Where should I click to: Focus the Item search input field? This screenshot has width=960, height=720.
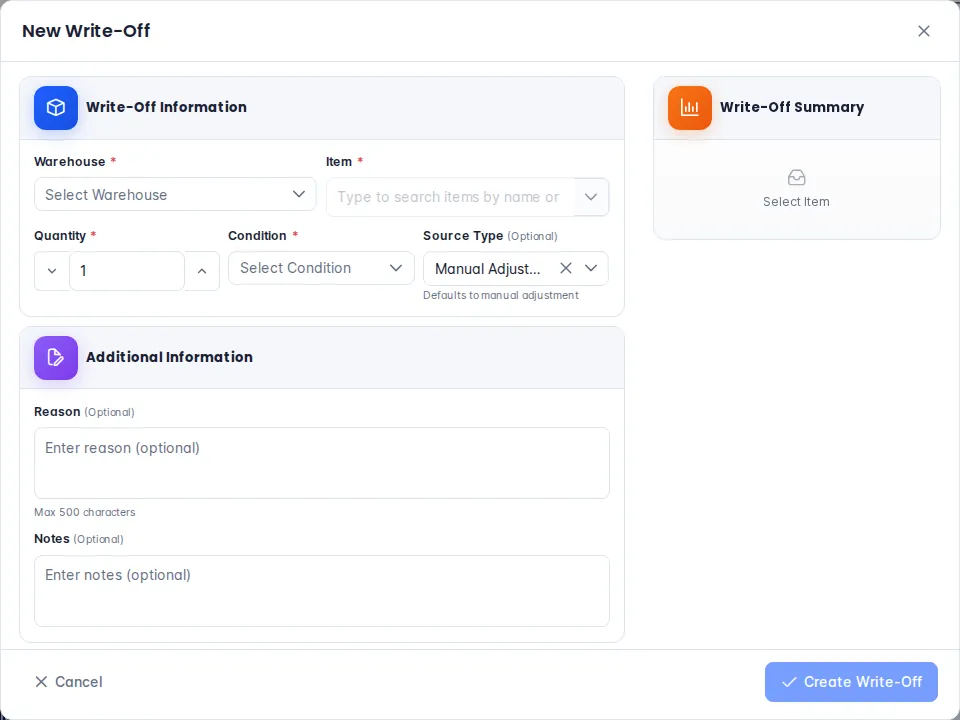coord(451,197)
